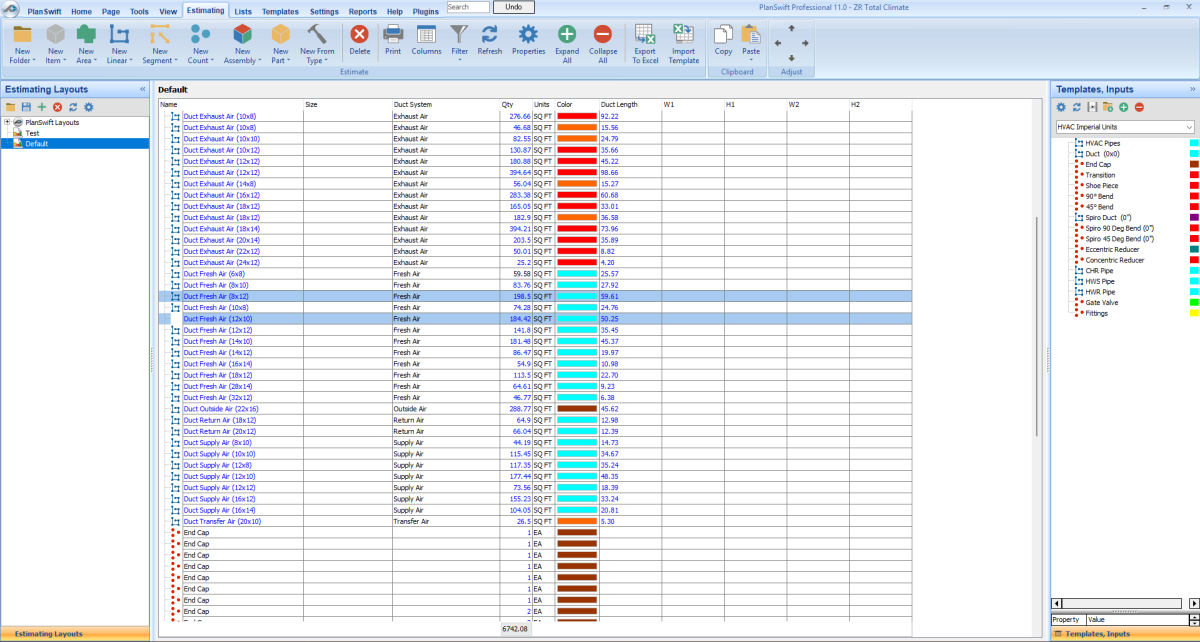Switch to the Reports ribbon tab
This screenshot has width=1200, height=642.
pos(362,11)
